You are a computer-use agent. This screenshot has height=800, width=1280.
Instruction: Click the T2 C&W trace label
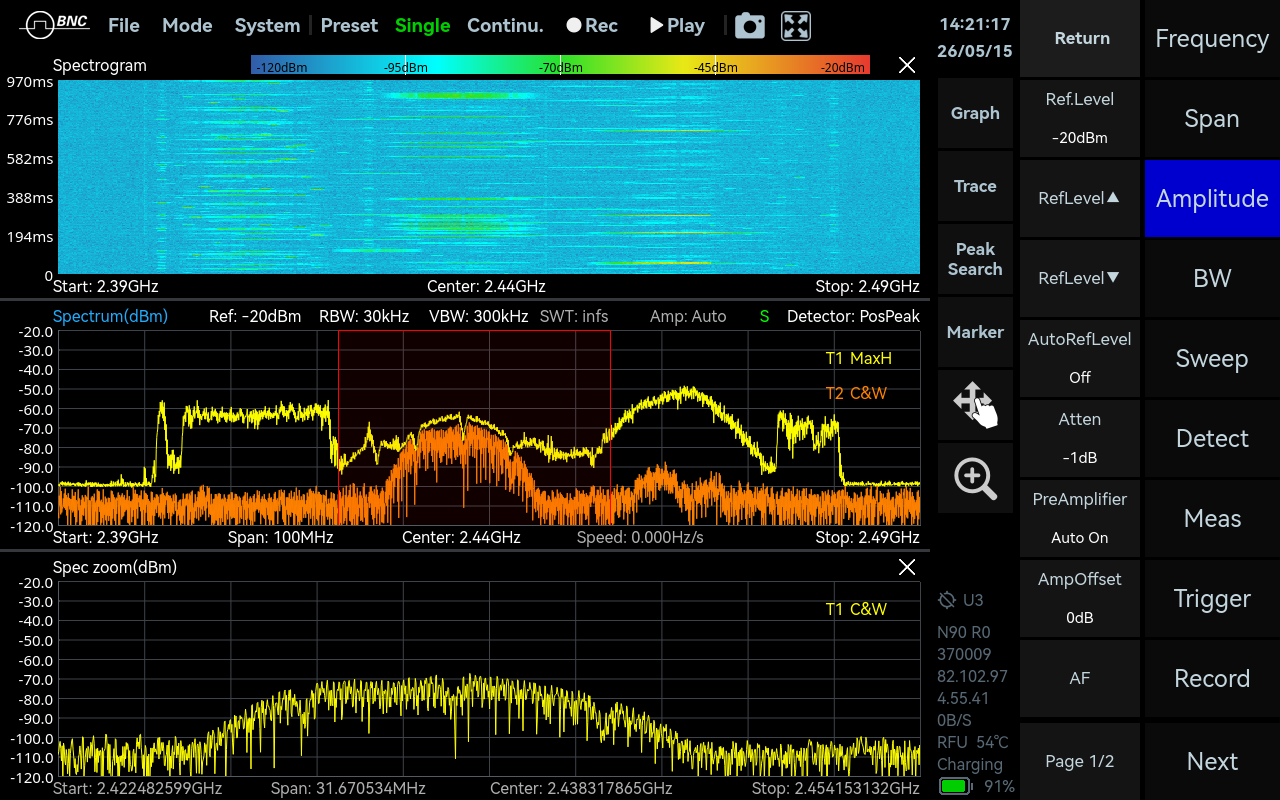(x=856, y=393)
